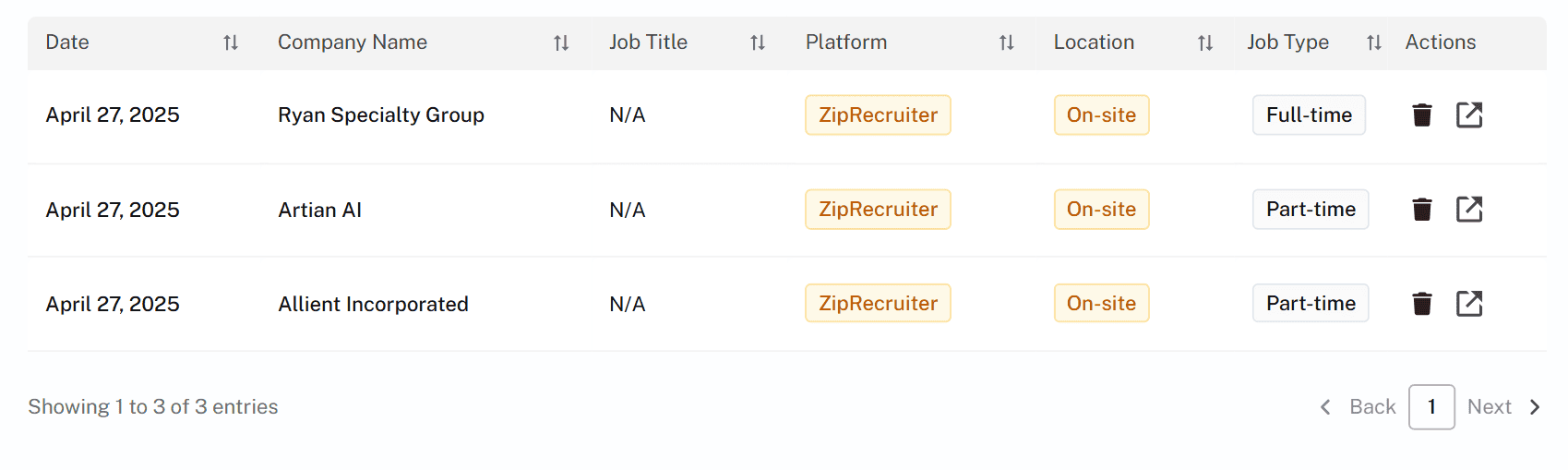Go Back to previous page
This screenshot has width=1568, height=470.
pyautogui.click(x=1358, y=407)
